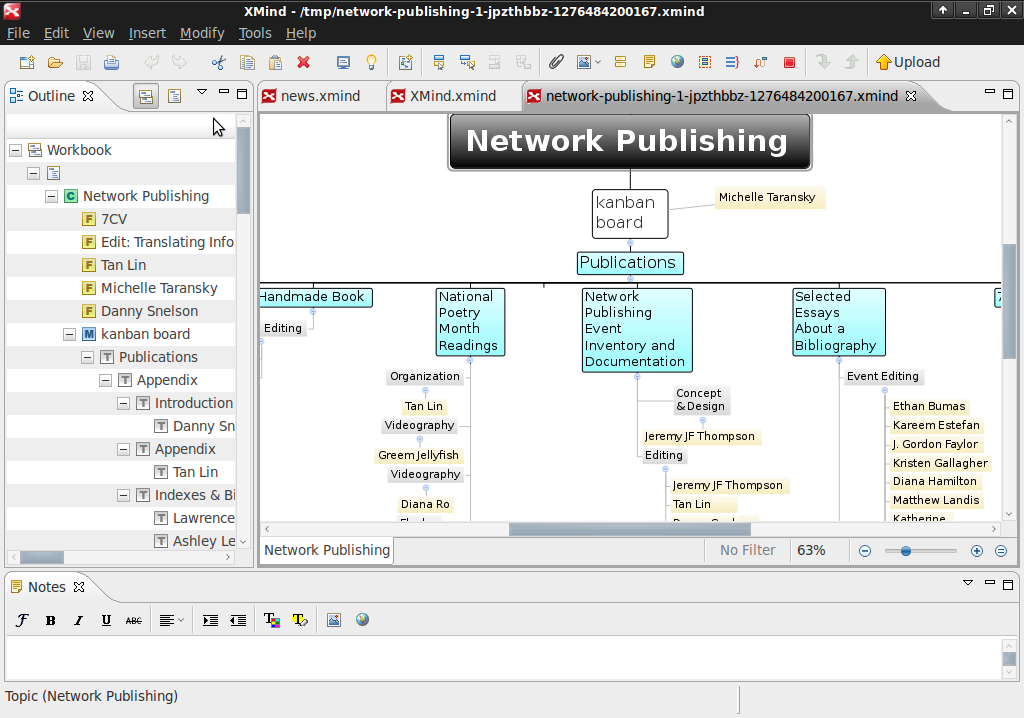Collapse the Indexes & Bi outline node
Screen dimensions: 1024x718
123,495
